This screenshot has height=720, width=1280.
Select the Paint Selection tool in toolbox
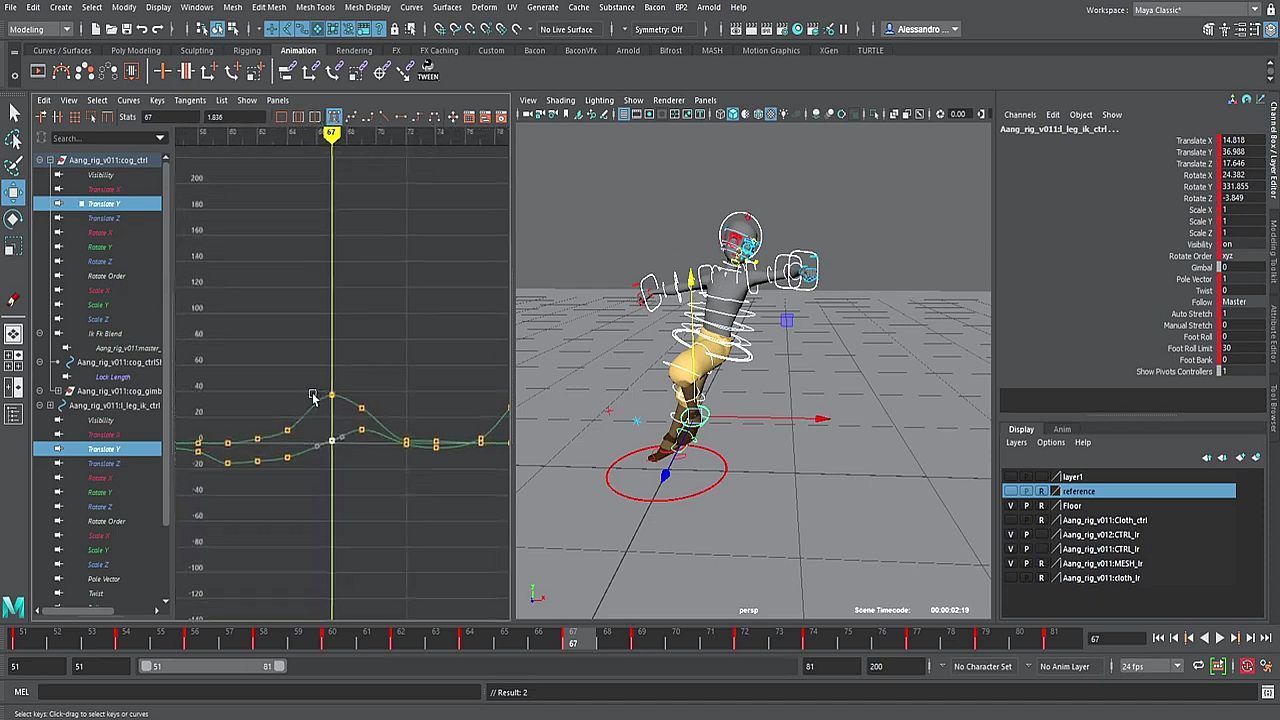14,165
